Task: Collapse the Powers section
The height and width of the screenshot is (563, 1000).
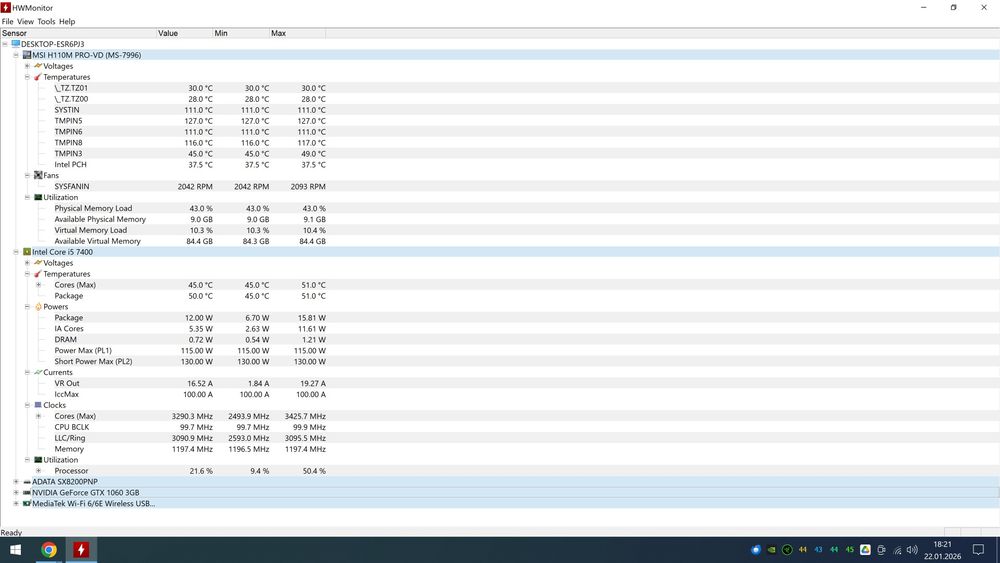Action: pyautogui.click(x=27, y=307)
